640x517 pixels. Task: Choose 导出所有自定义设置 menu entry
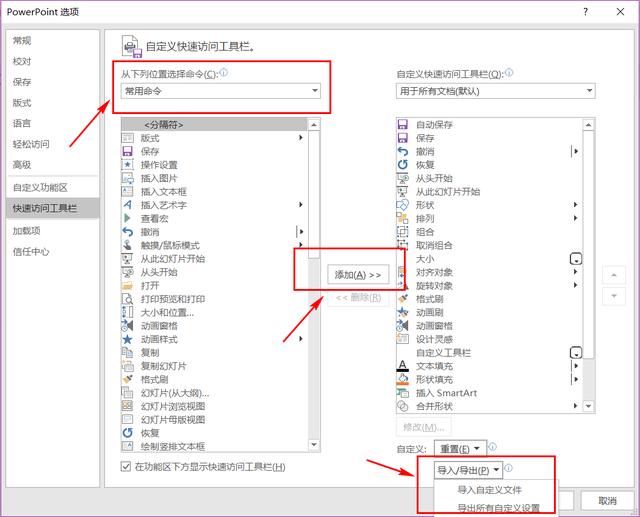pos(498,508)
